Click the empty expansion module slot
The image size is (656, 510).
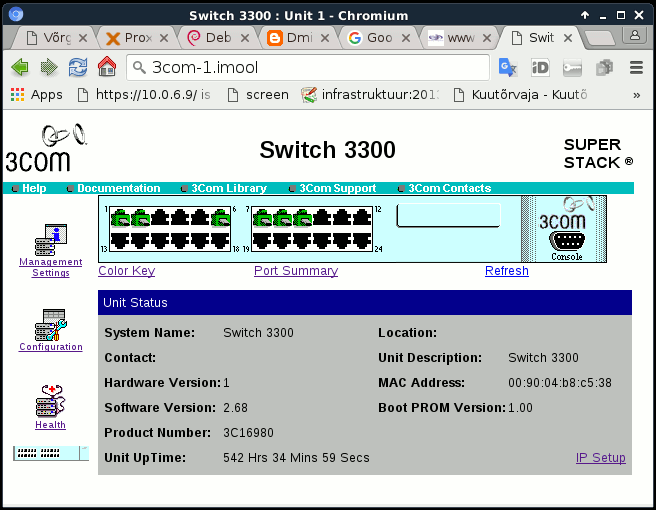coord(448,215)
